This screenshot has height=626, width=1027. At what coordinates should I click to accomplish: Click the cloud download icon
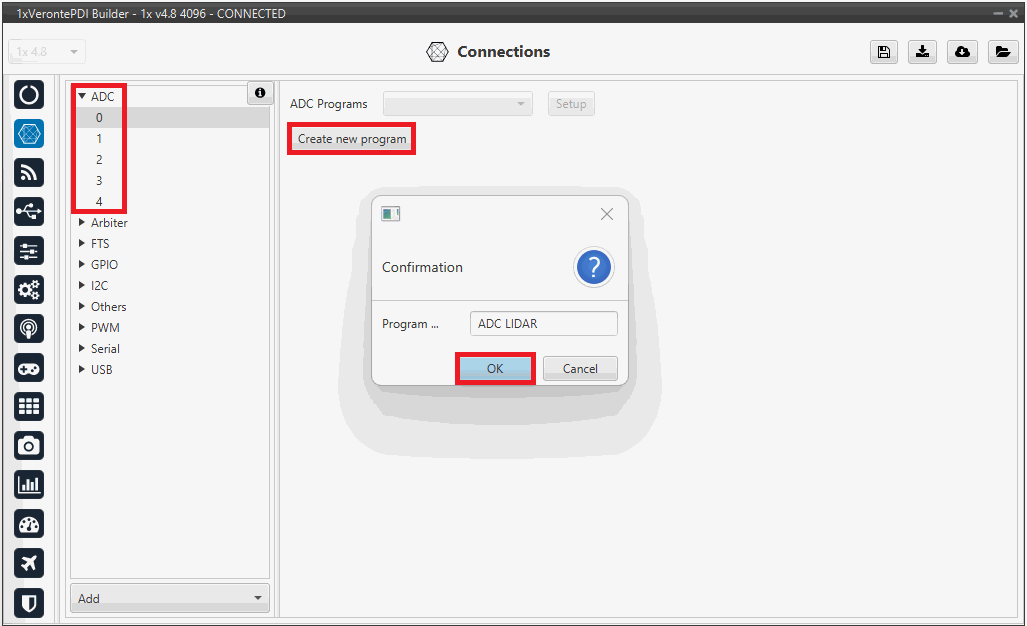pos(962,52)
